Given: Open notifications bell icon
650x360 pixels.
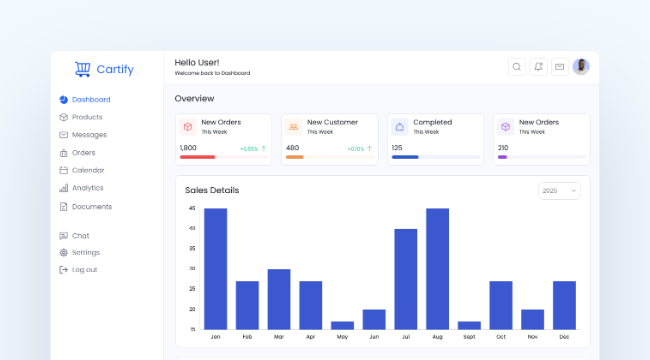Looking at the screenshot, I should click(x=538, y=67).
